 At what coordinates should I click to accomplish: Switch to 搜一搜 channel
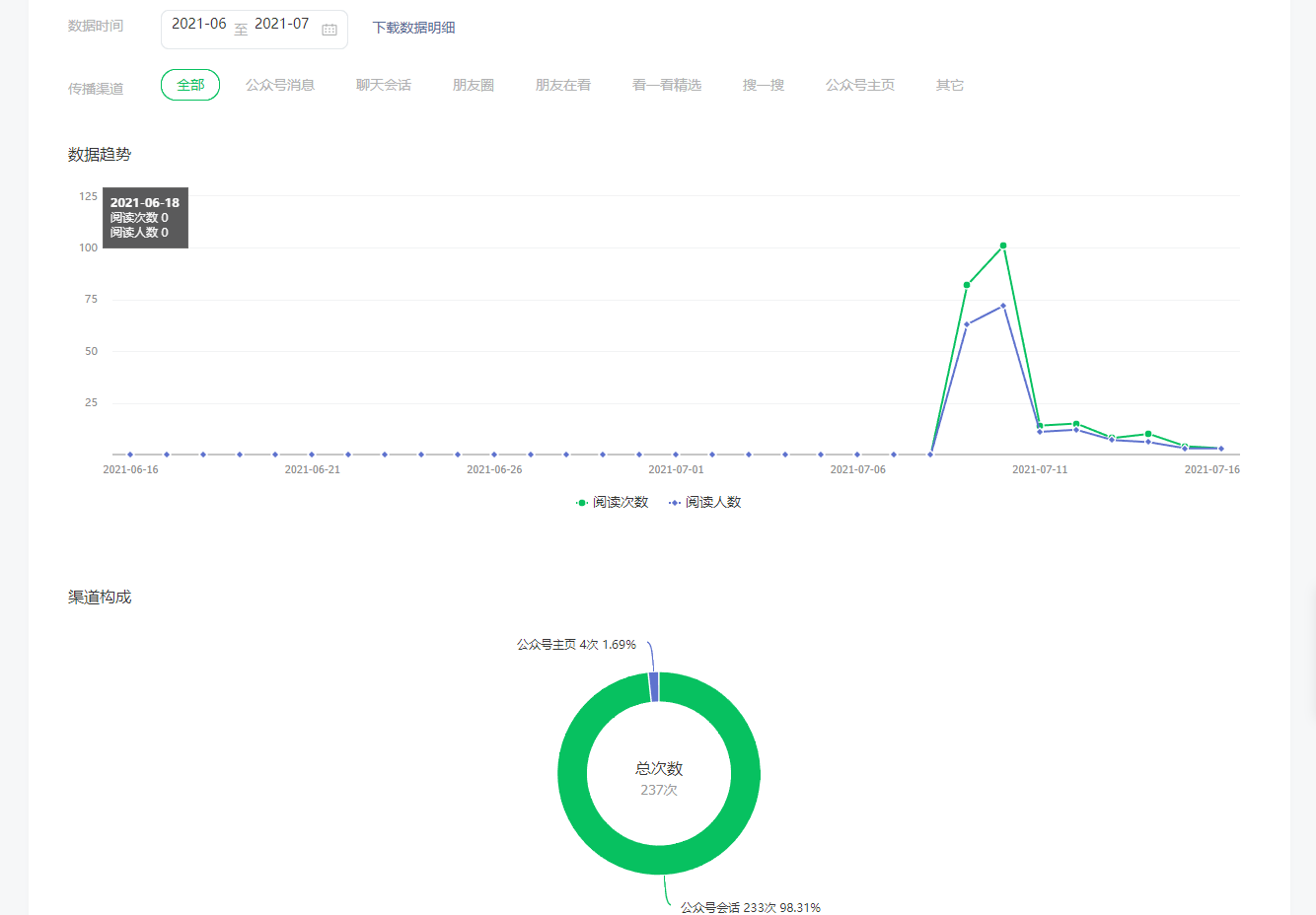764,85
